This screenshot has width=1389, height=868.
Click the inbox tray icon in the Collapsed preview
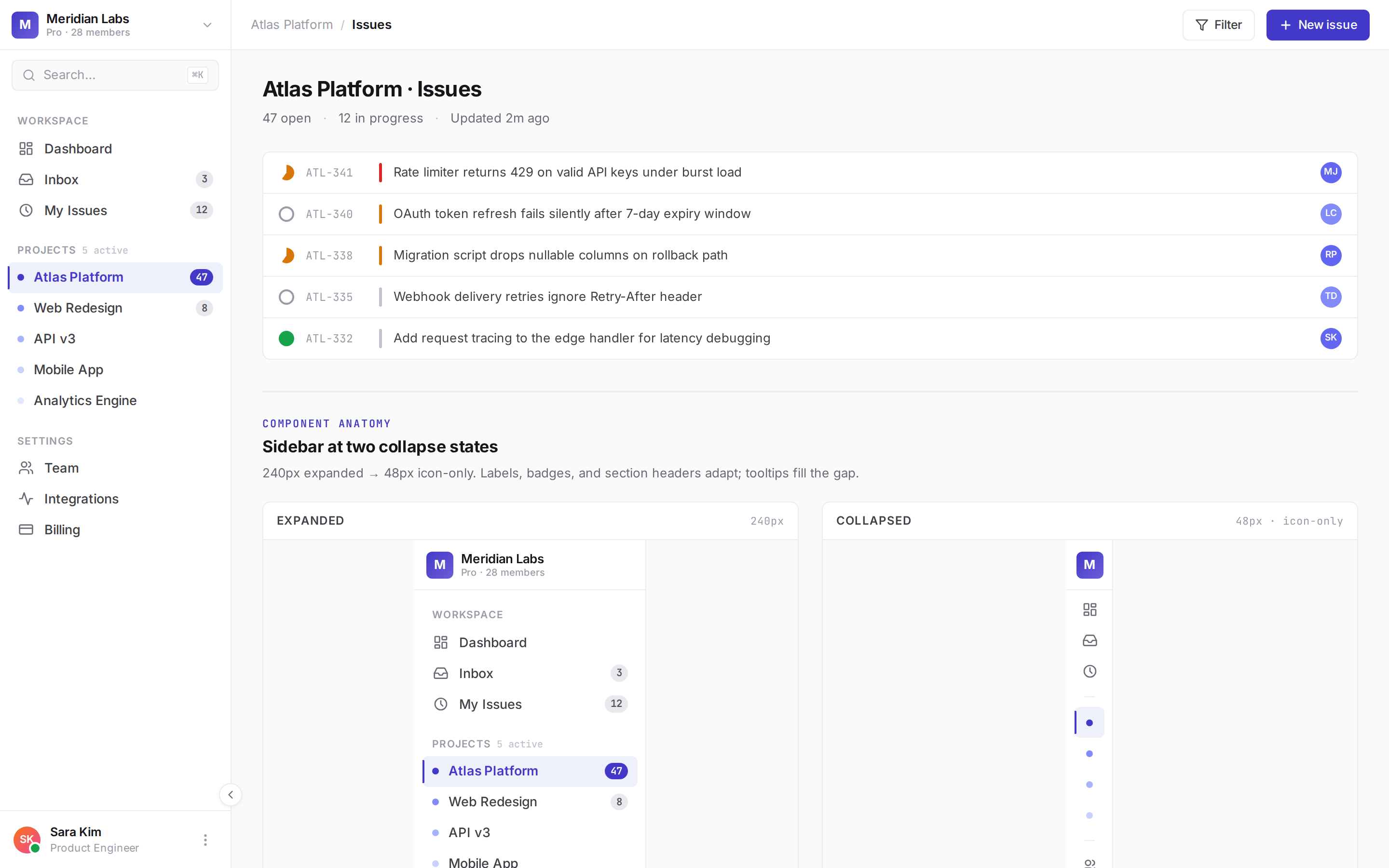click(x=1089, y=641)
